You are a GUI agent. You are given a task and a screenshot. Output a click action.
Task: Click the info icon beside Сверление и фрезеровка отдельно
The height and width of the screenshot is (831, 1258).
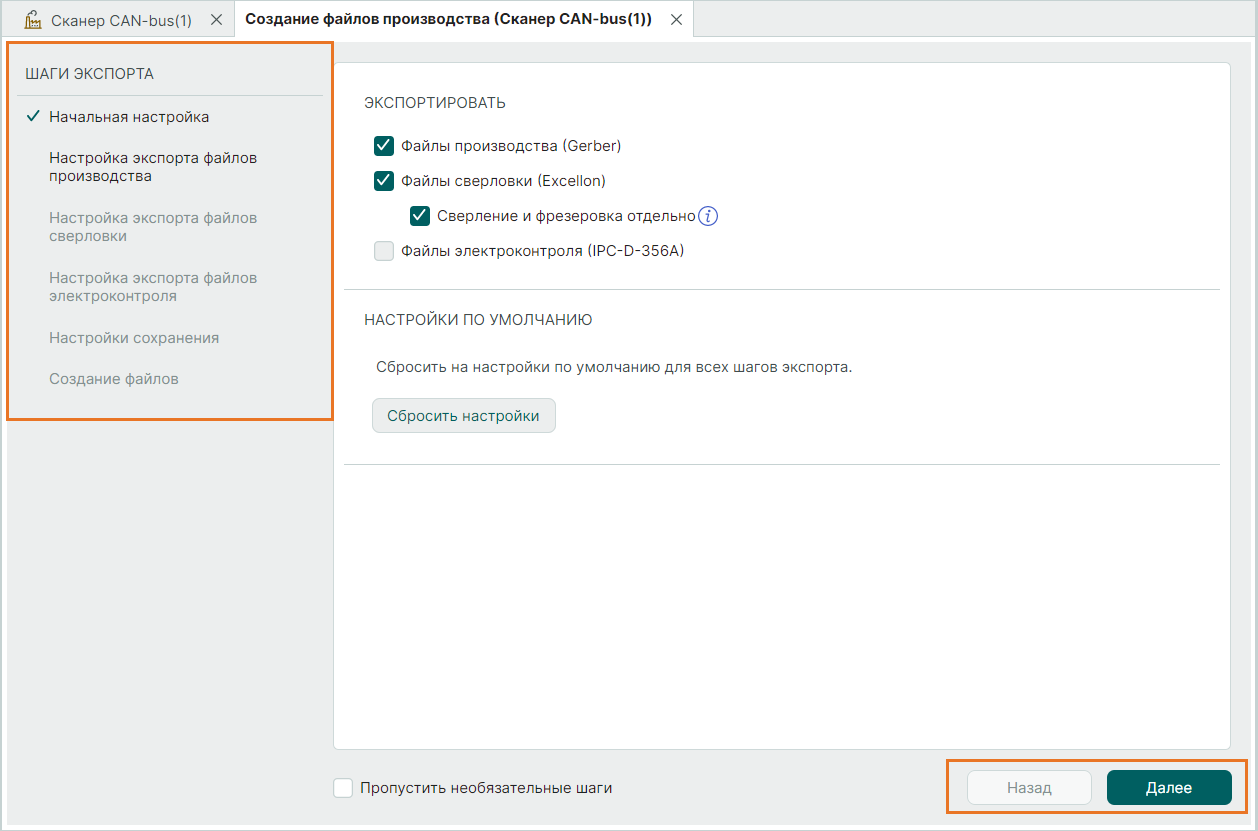(708, 216)
